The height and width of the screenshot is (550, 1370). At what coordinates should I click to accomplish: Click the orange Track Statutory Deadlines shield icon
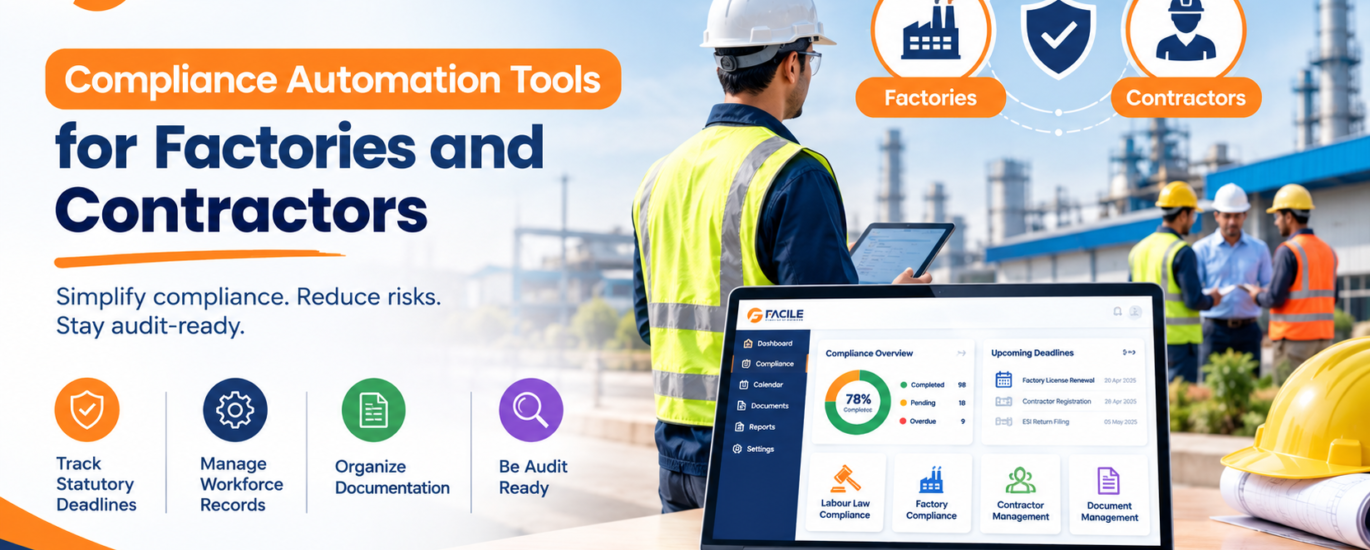(x=87, y=410)
